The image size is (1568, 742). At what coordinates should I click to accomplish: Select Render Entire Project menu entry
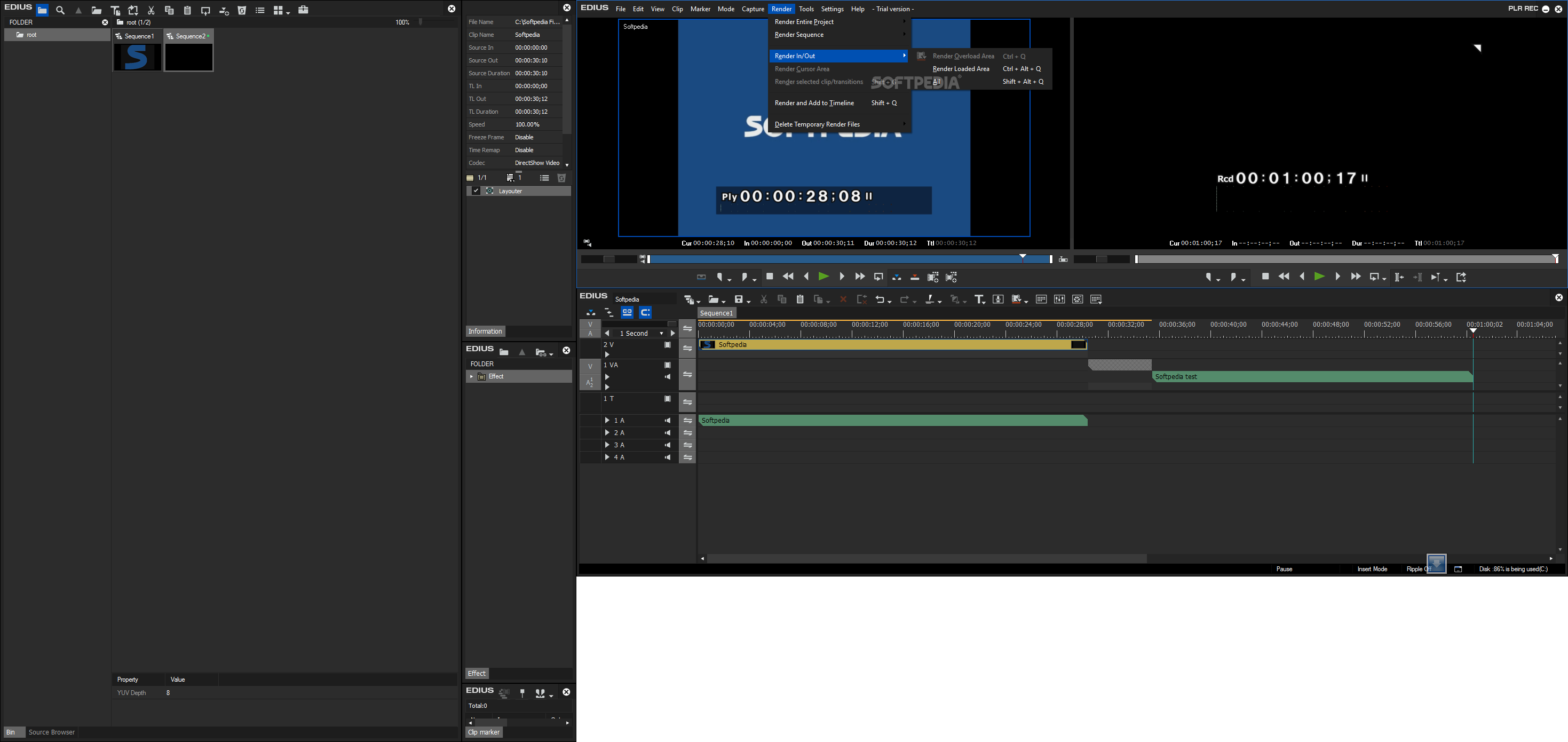pyautogui.click(x=840, y=22)
